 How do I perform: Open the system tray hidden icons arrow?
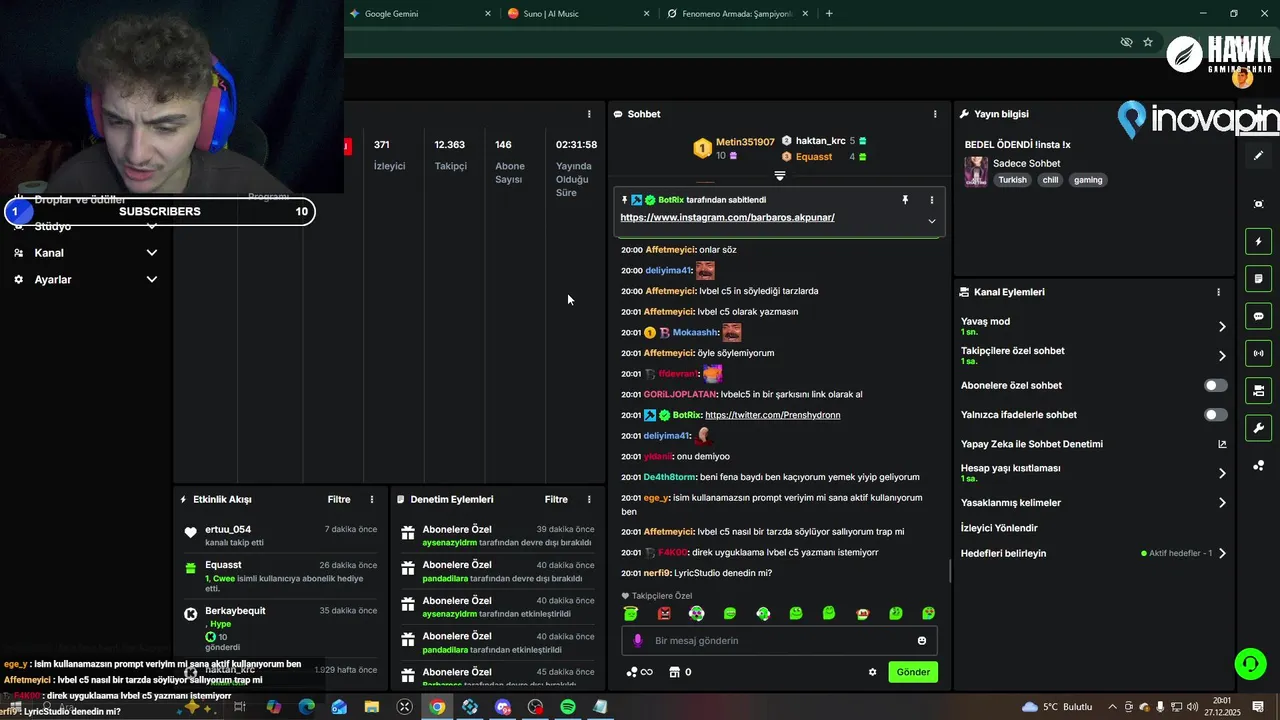point(1112,707)
